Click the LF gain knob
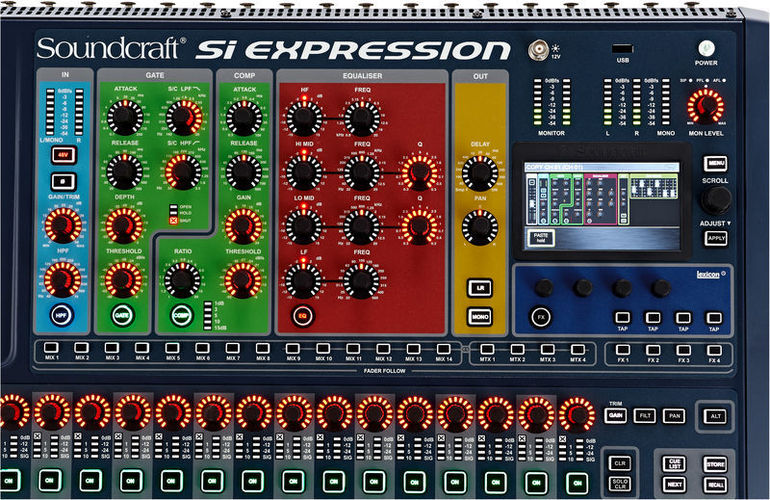This screenshot has width=770, height=500. 303,280
